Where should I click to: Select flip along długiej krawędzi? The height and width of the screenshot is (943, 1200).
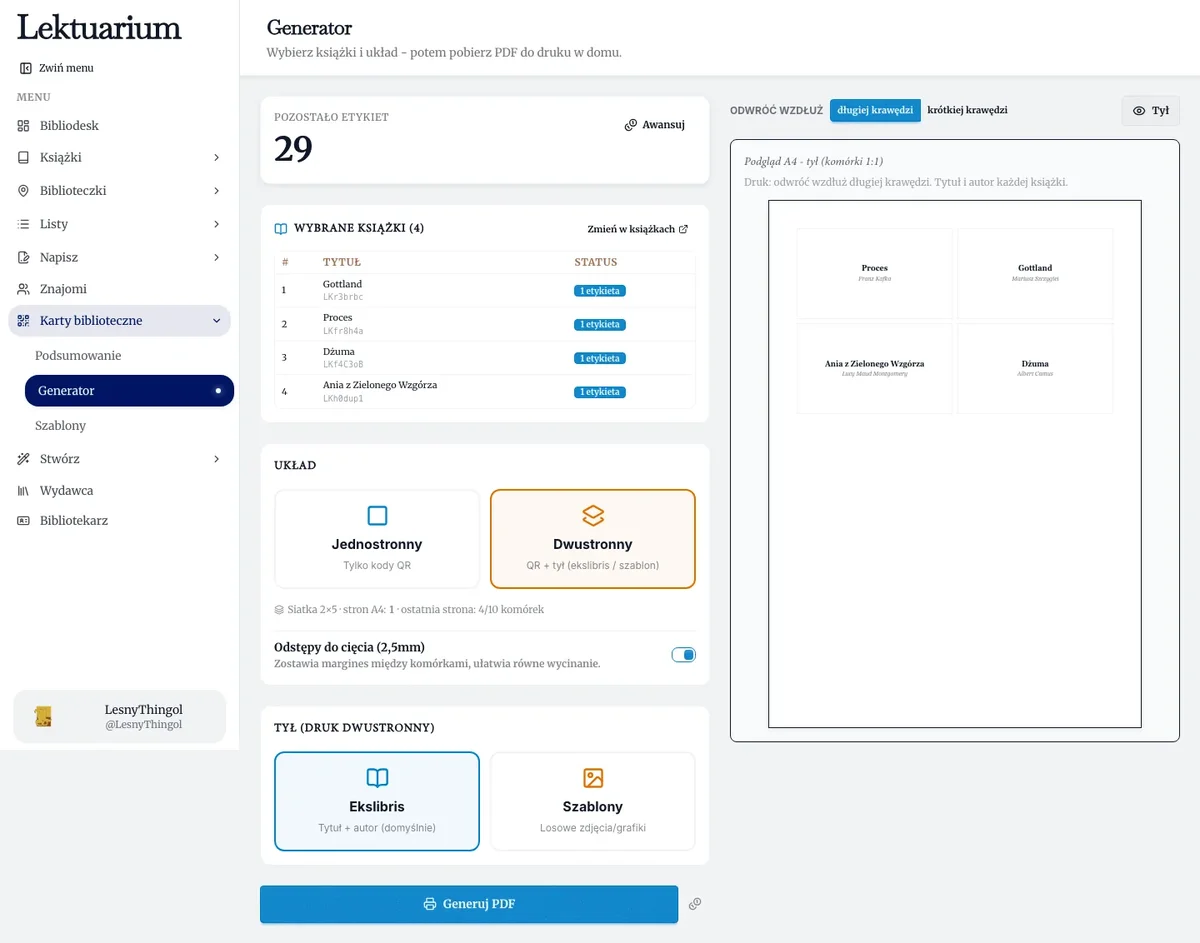[x=875, y=110]
